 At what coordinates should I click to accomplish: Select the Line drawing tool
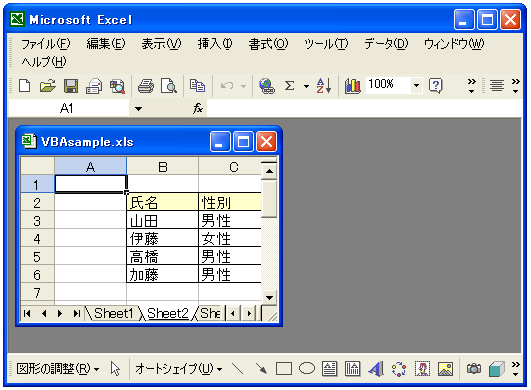tap(237, 369)
